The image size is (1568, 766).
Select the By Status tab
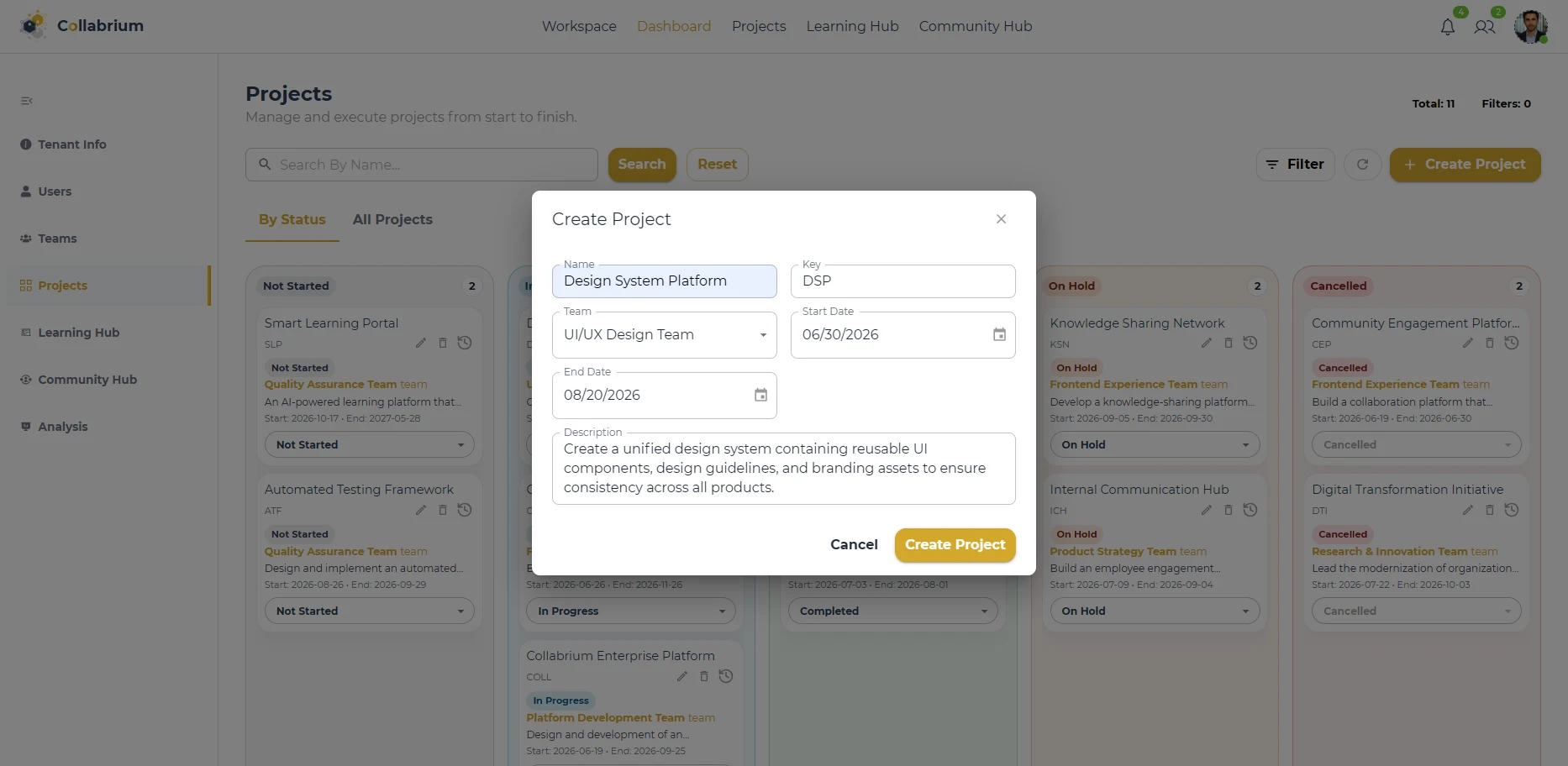pyautogui.click(x=292, y=220)
